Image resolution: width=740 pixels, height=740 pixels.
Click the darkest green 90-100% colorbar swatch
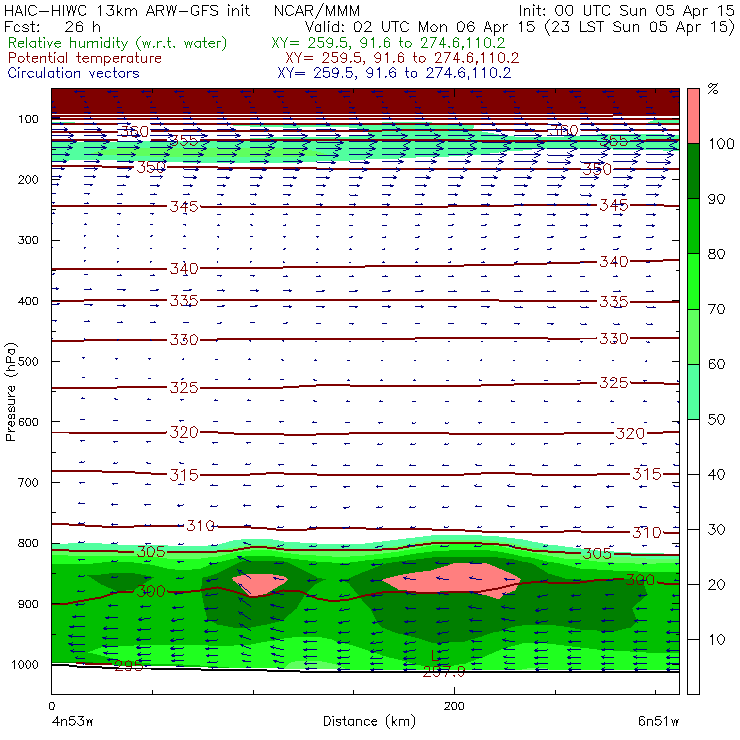click(693, 171)
